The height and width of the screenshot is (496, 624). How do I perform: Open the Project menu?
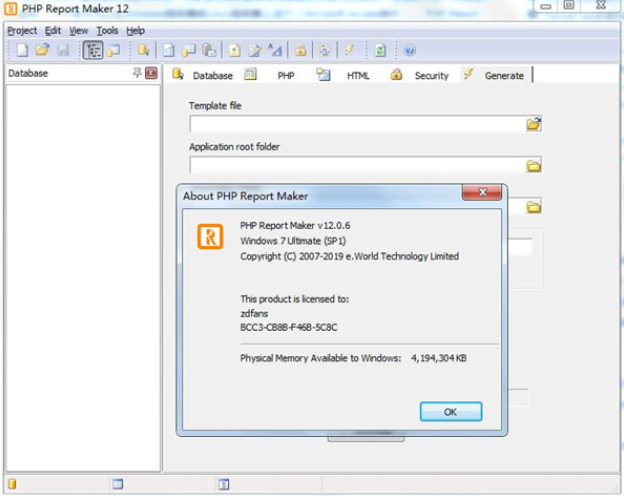22,31
